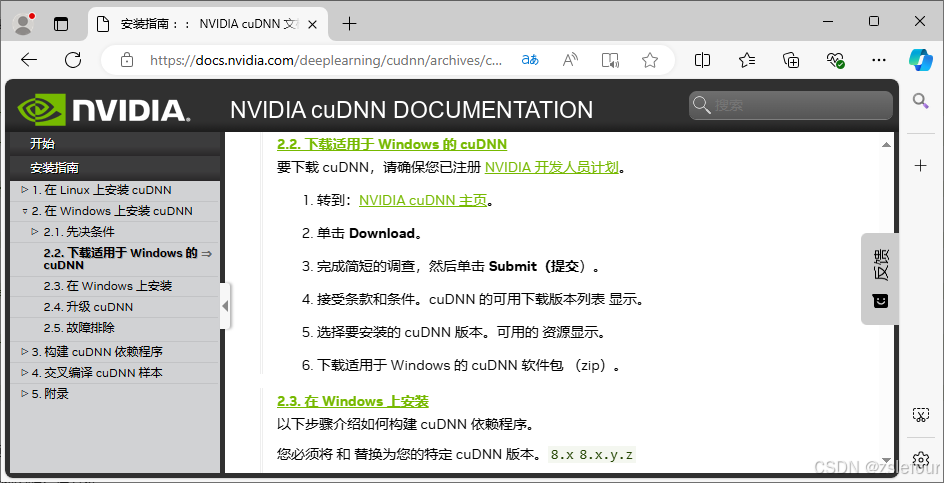
Task: Click the 8.x 8.x.y.z code text
Action: click(x=592, y=455)
